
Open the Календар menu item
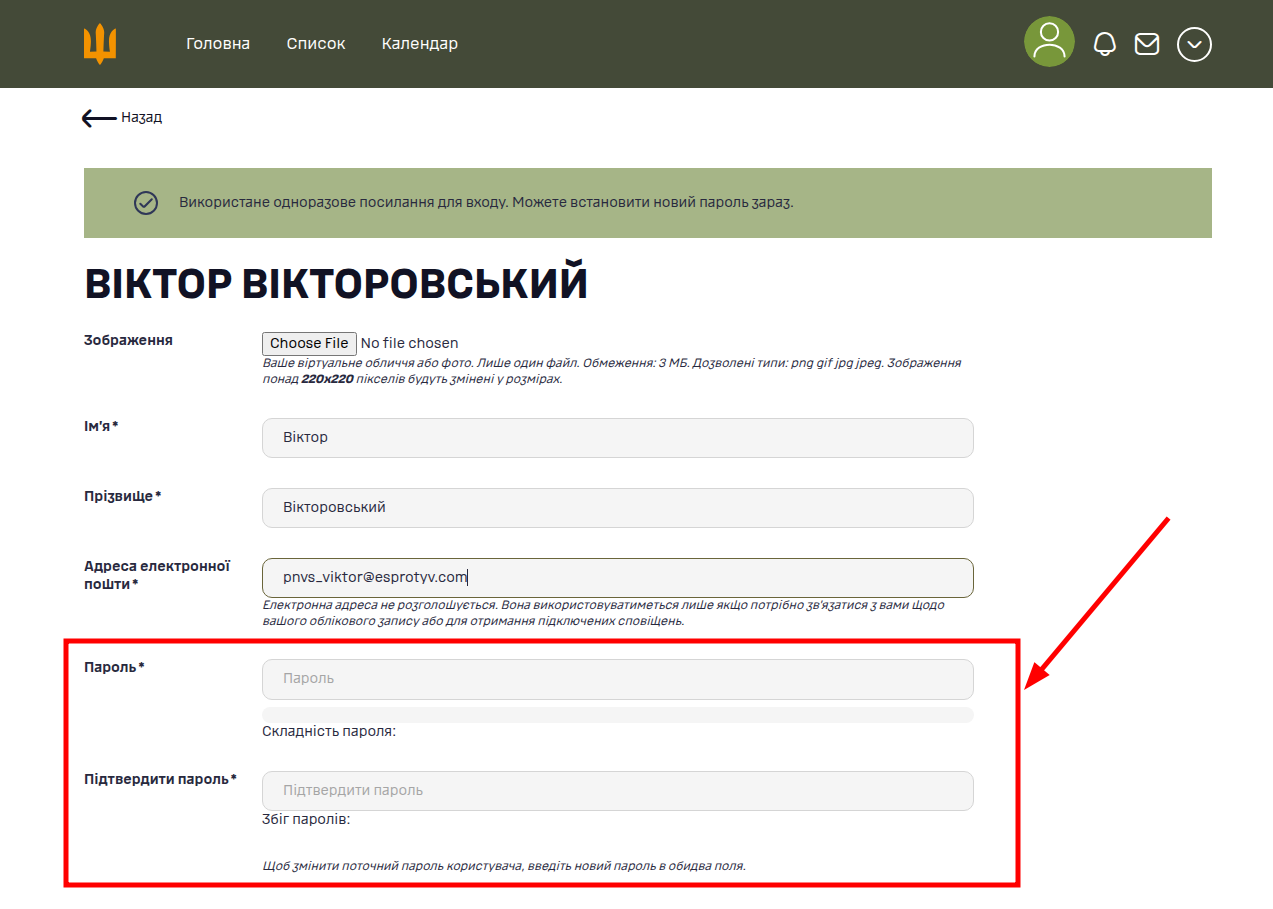[x=419, y=43]
